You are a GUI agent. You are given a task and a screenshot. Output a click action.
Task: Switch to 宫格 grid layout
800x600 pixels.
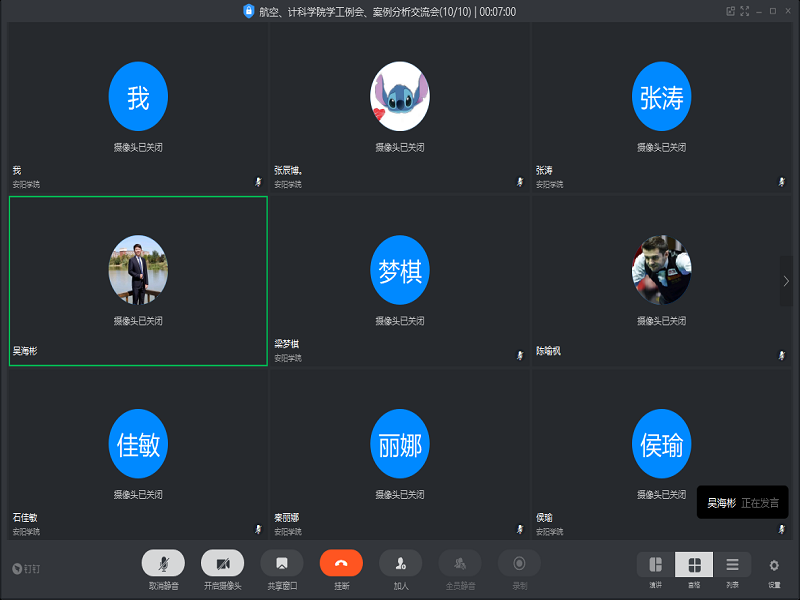pos(694,565)
